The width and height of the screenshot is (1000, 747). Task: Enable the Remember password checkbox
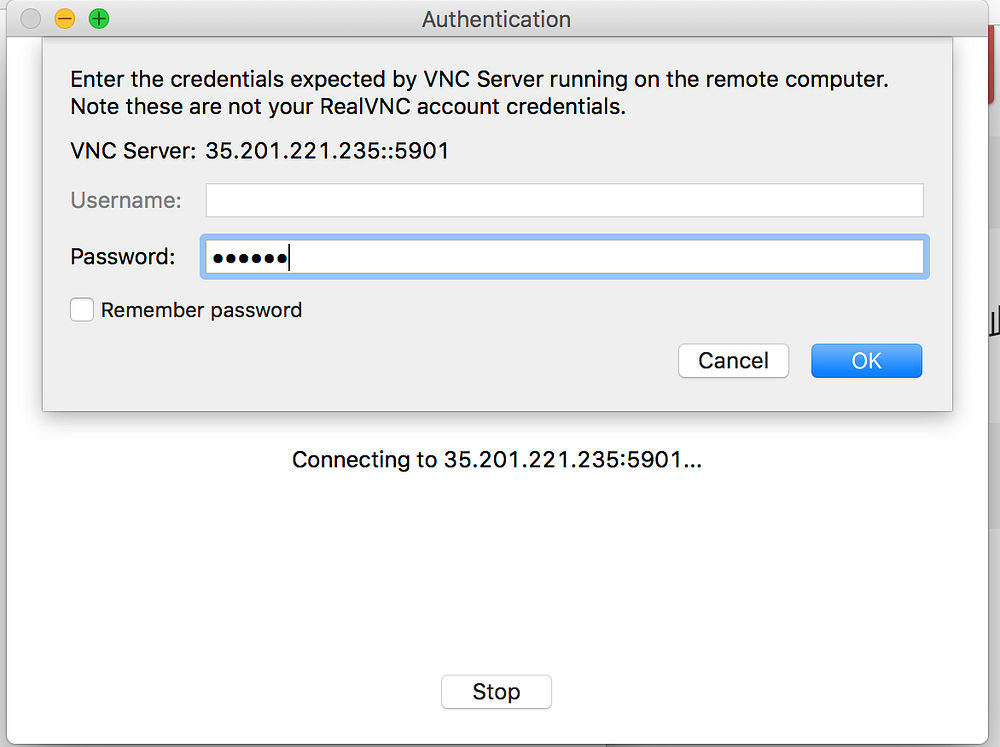point(82,310)
